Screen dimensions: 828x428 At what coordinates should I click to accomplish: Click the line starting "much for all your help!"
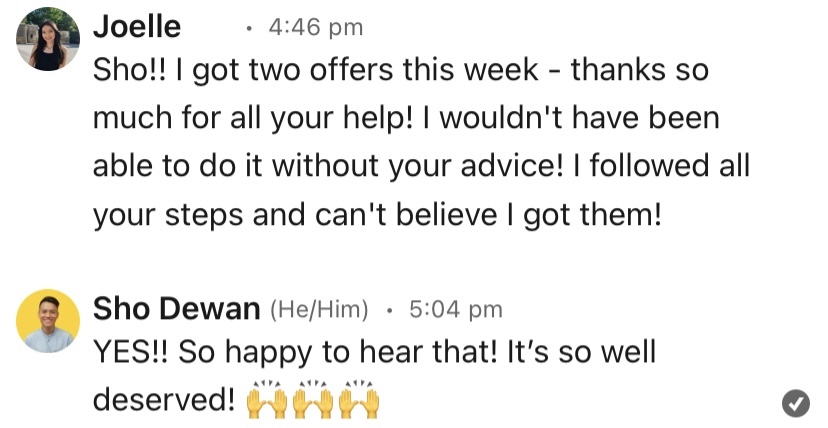(405, 119)
